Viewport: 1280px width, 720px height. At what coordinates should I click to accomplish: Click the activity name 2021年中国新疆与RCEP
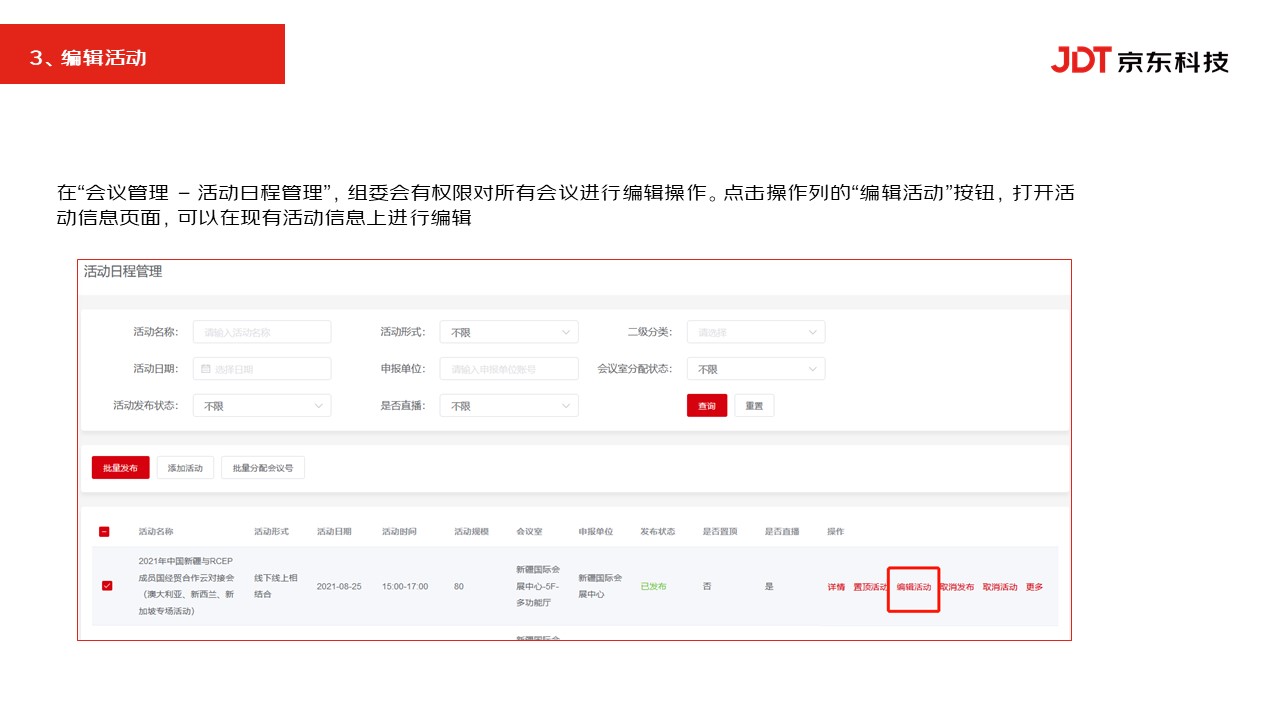coord(187,585)
